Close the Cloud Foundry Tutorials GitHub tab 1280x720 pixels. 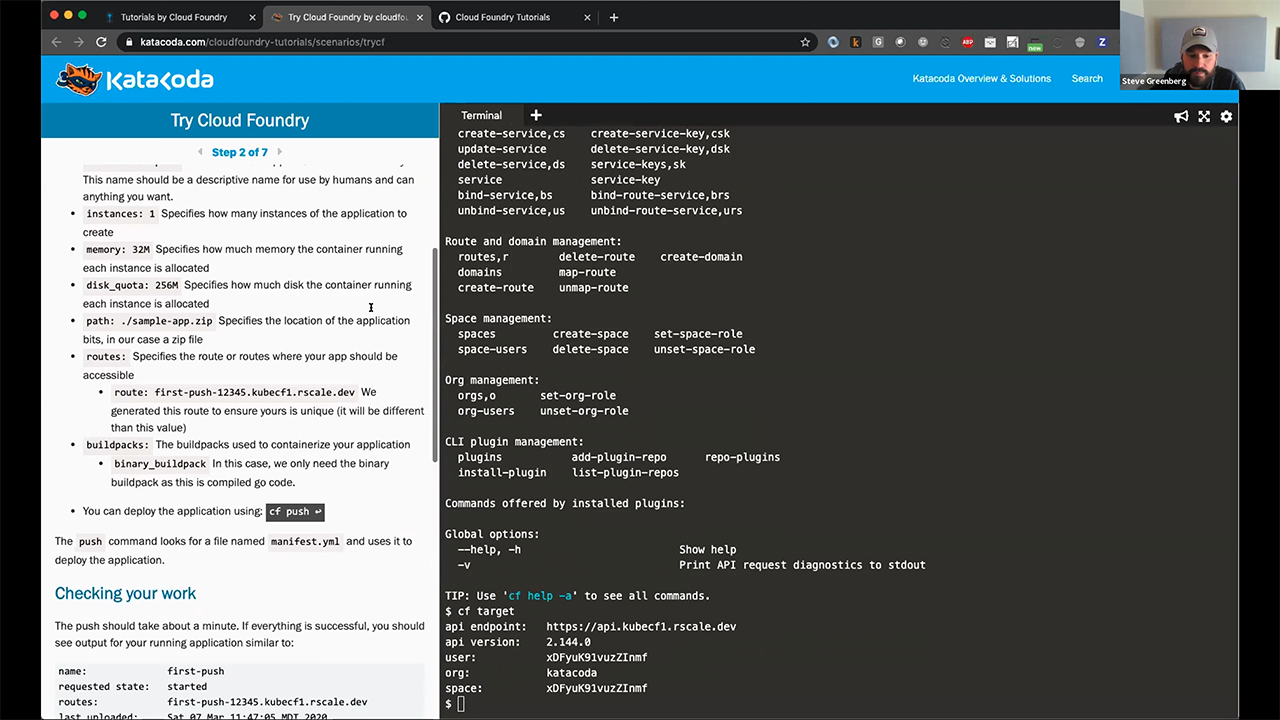point(585,17)
